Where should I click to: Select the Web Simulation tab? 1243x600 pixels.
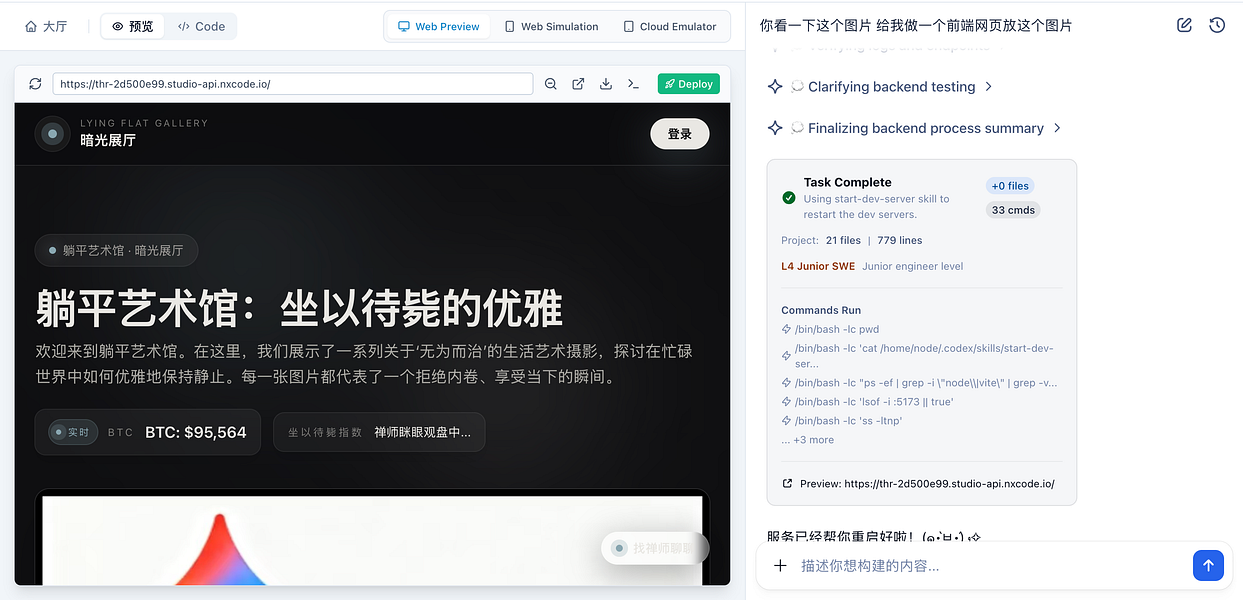coord(551,26)
